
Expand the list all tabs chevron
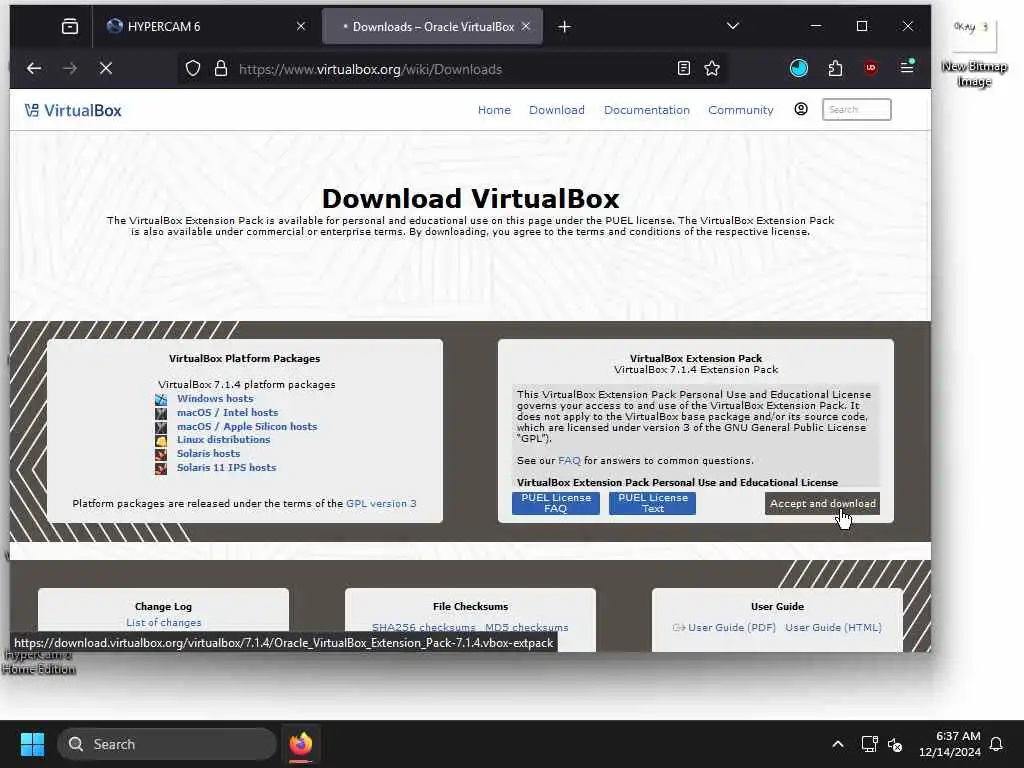tap(733, 26)
